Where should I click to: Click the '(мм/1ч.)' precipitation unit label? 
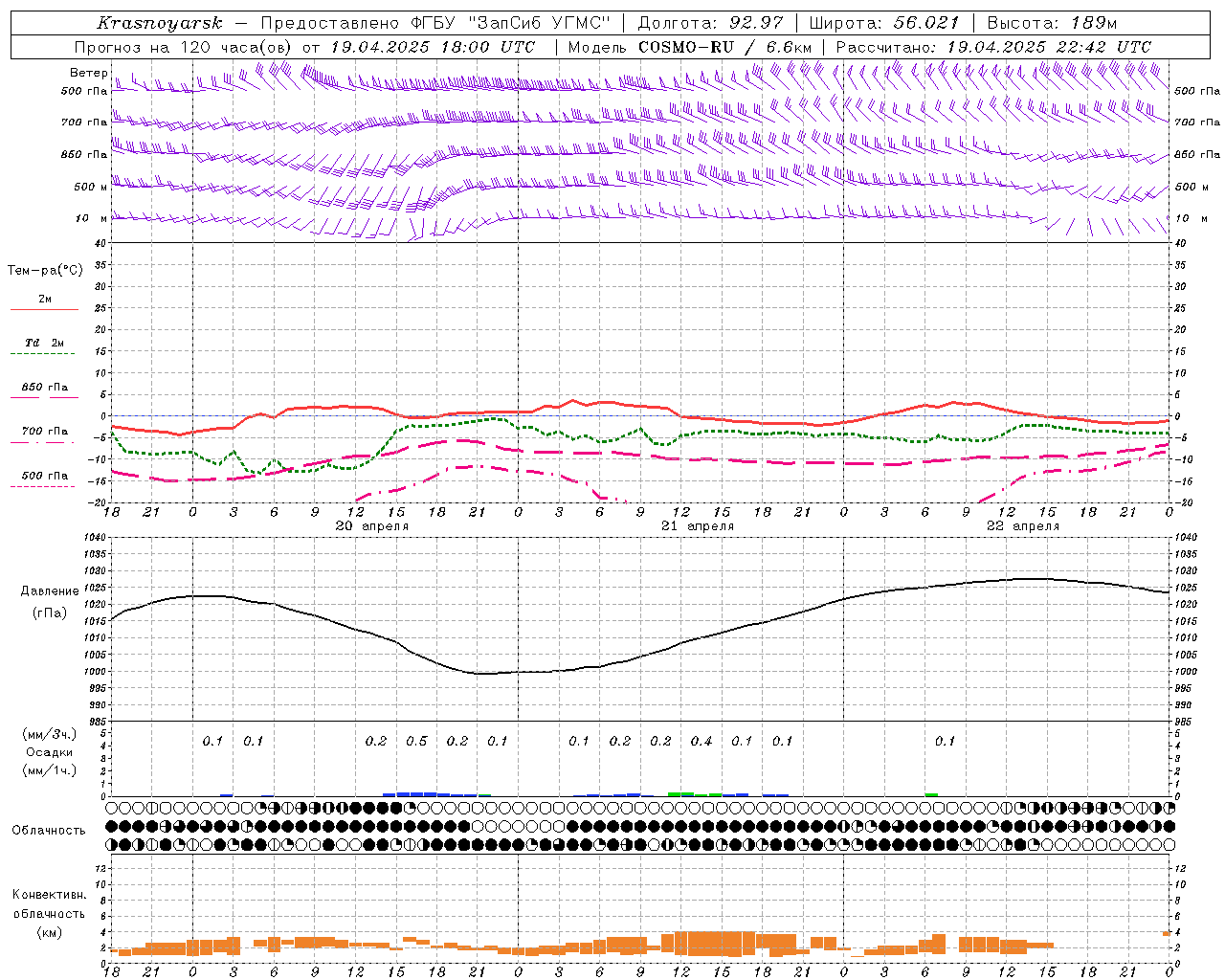point(50,770)
